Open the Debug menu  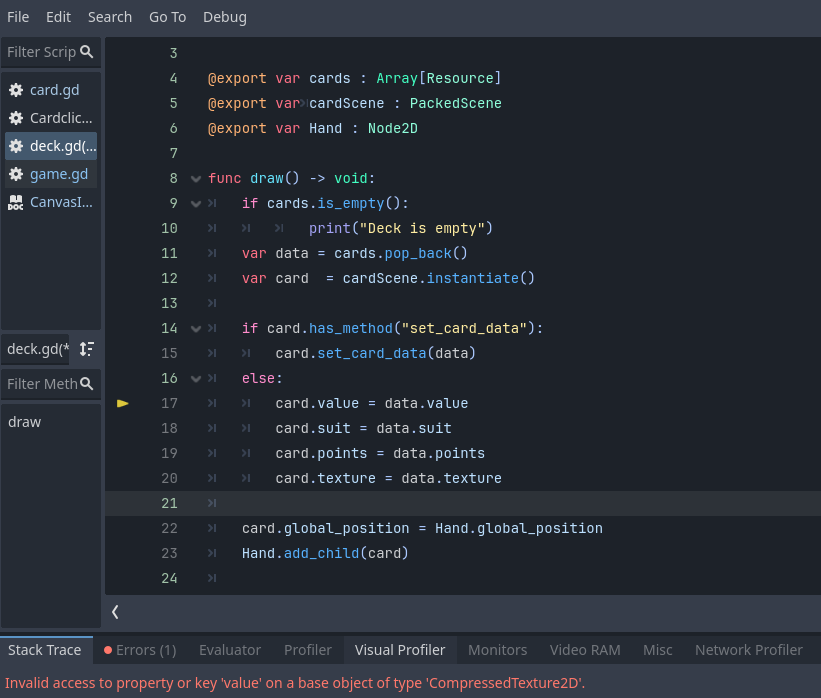[224, 17]
